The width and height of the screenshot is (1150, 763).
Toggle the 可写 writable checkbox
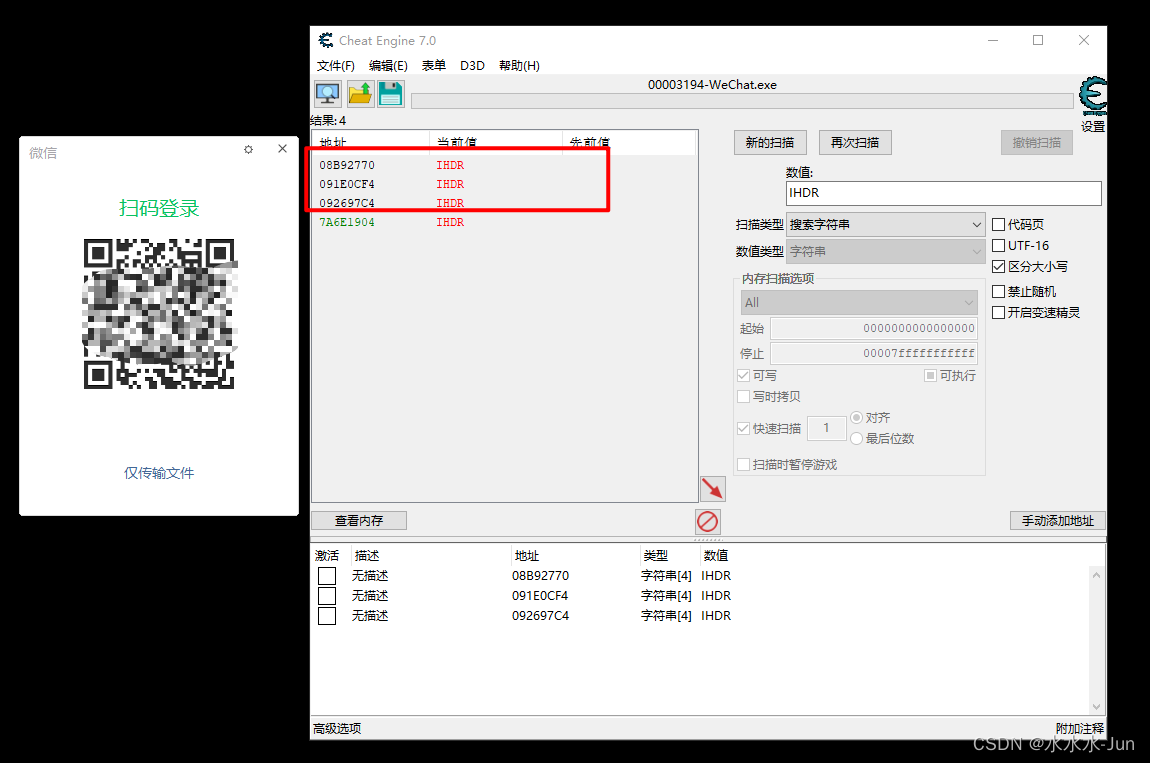(x=744, y=376)
